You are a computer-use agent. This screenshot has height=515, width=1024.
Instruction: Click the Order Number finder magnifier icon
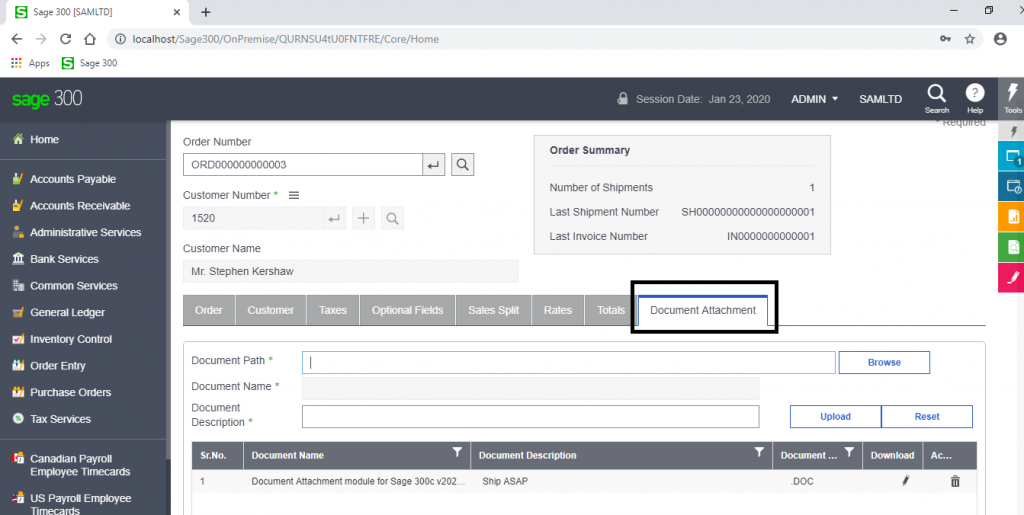(462, 164)
